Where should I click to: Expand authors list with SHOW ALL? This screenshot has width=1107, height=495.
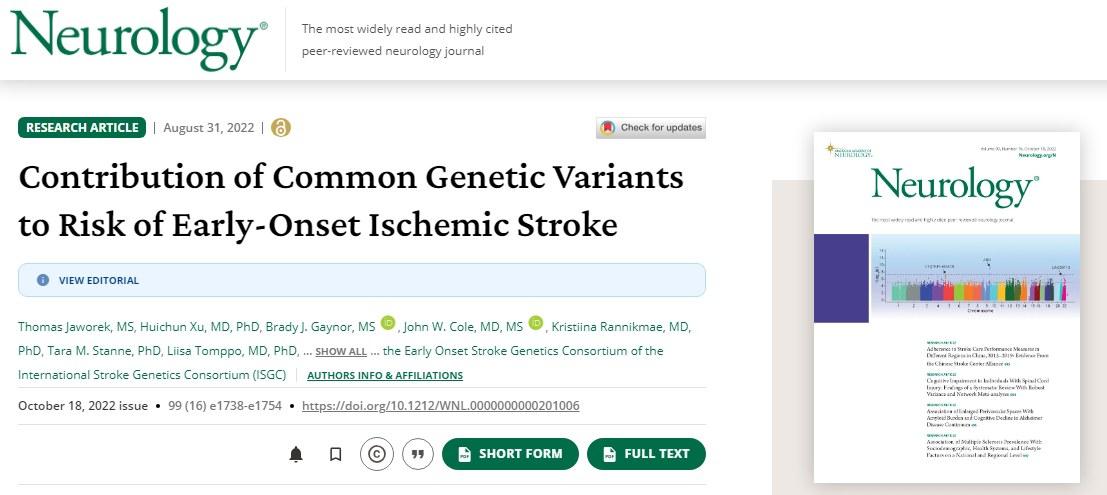click(x=341, y=352)
